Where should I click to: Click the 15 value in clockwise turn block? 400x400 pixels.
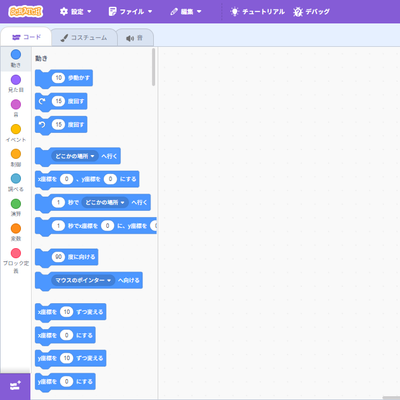click(58, 101)
